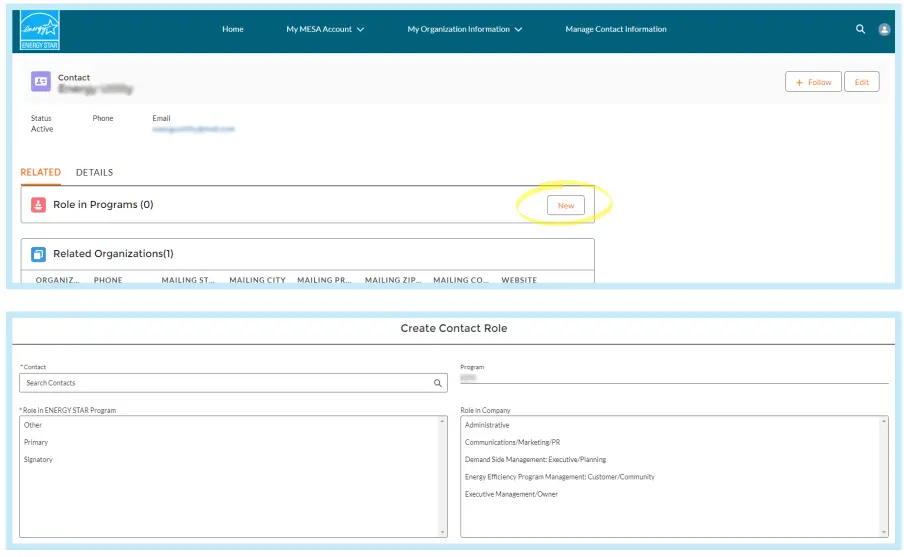Click the ENERGY STAR logo

pos(39,30)
